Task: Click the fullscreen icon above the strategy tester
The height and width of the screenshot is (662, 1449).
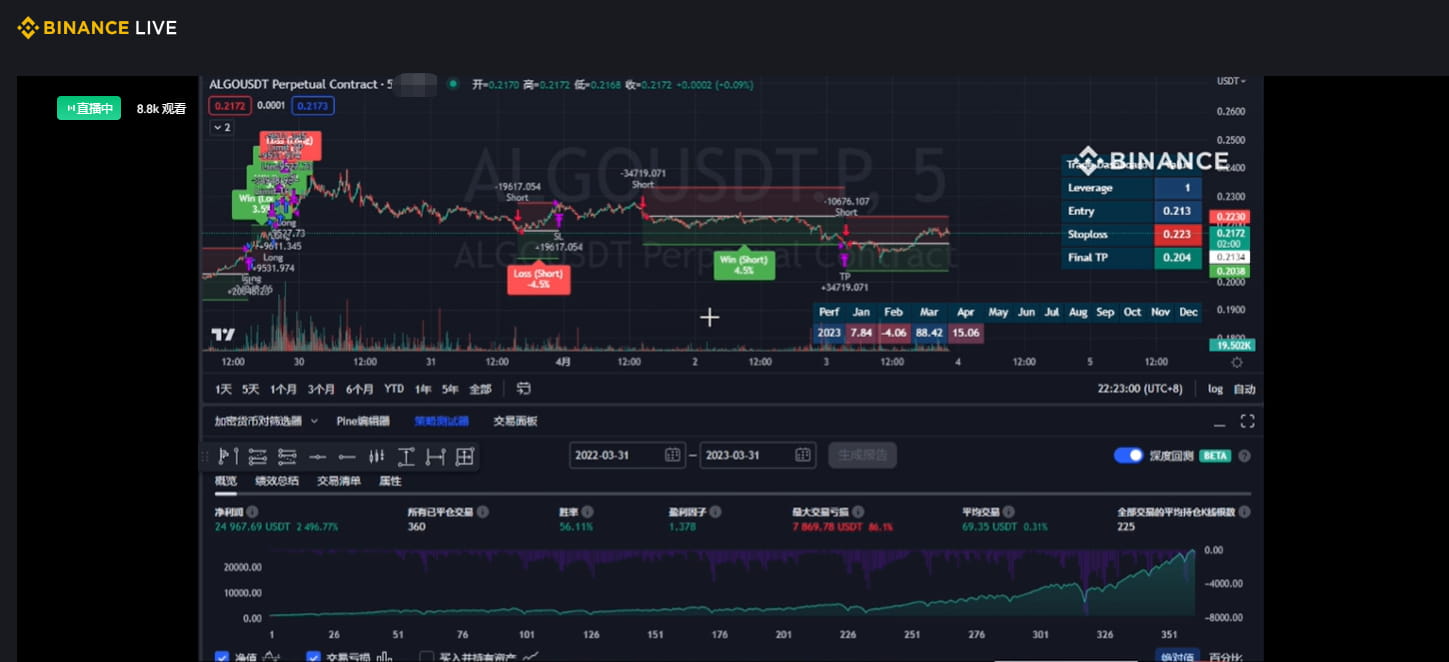Action: (x=1247, y=421)
